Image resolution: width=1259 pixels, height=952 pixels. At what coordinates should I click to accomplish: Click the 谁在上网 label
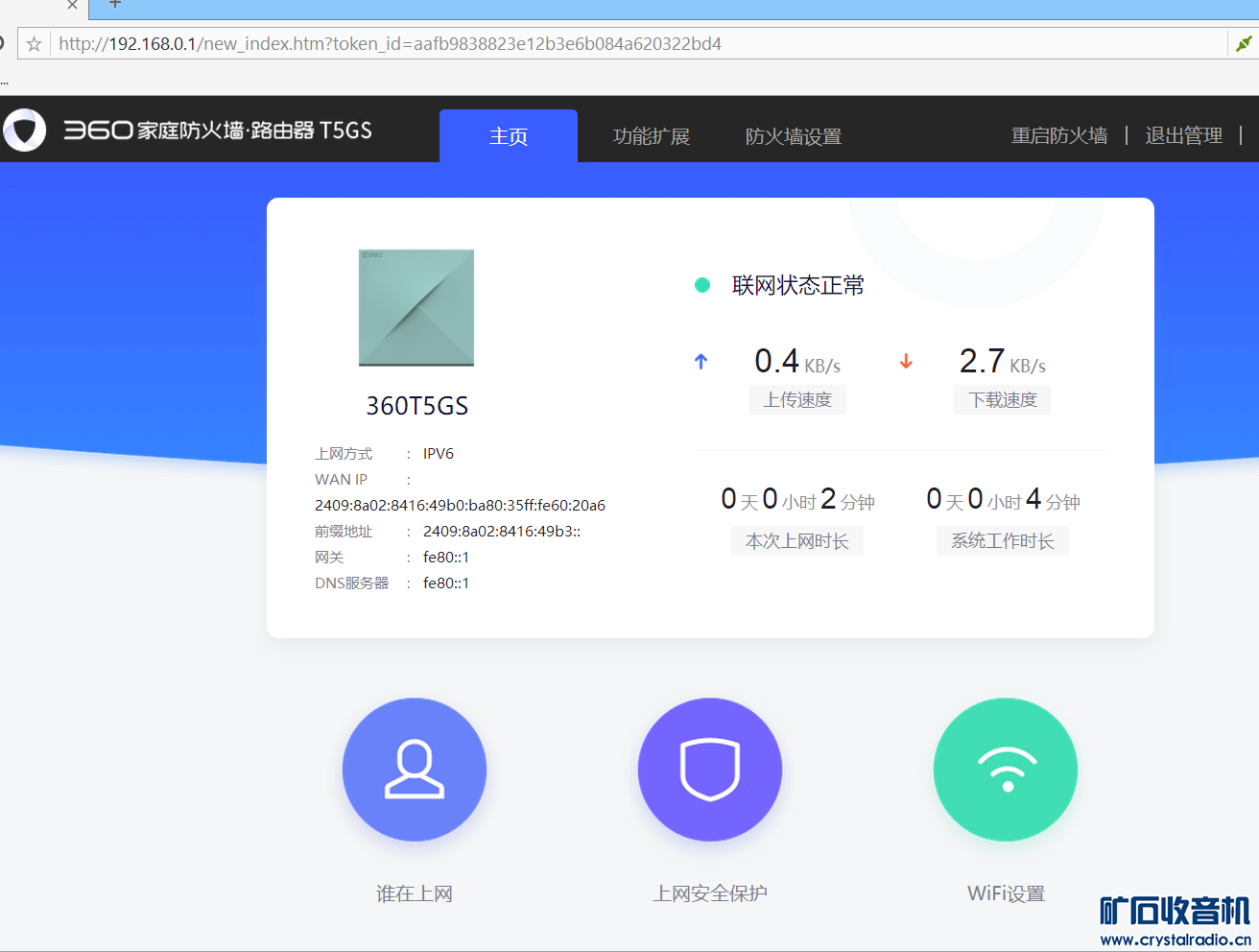pyautogui.click(x=415, y=893)
